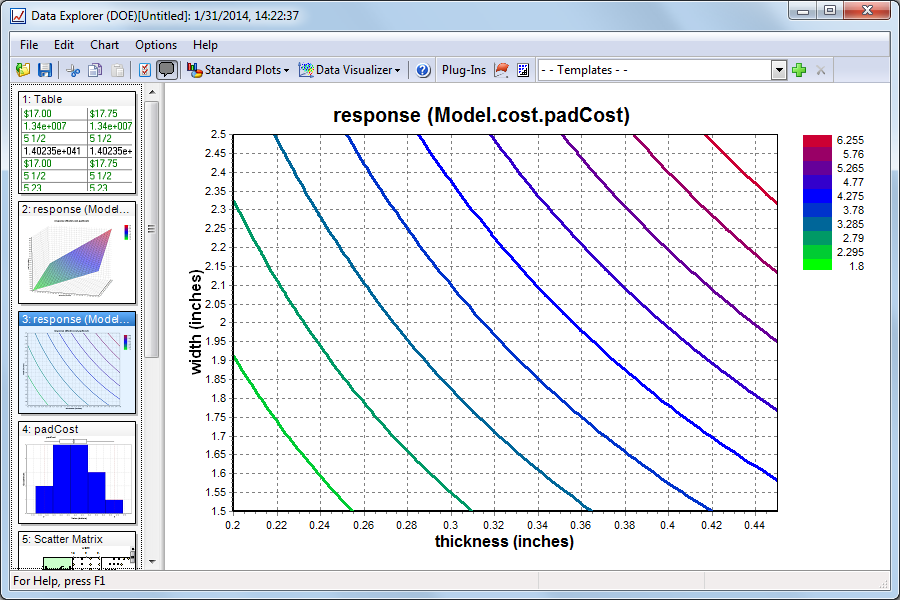Open the Chart menu

point(104,45)
